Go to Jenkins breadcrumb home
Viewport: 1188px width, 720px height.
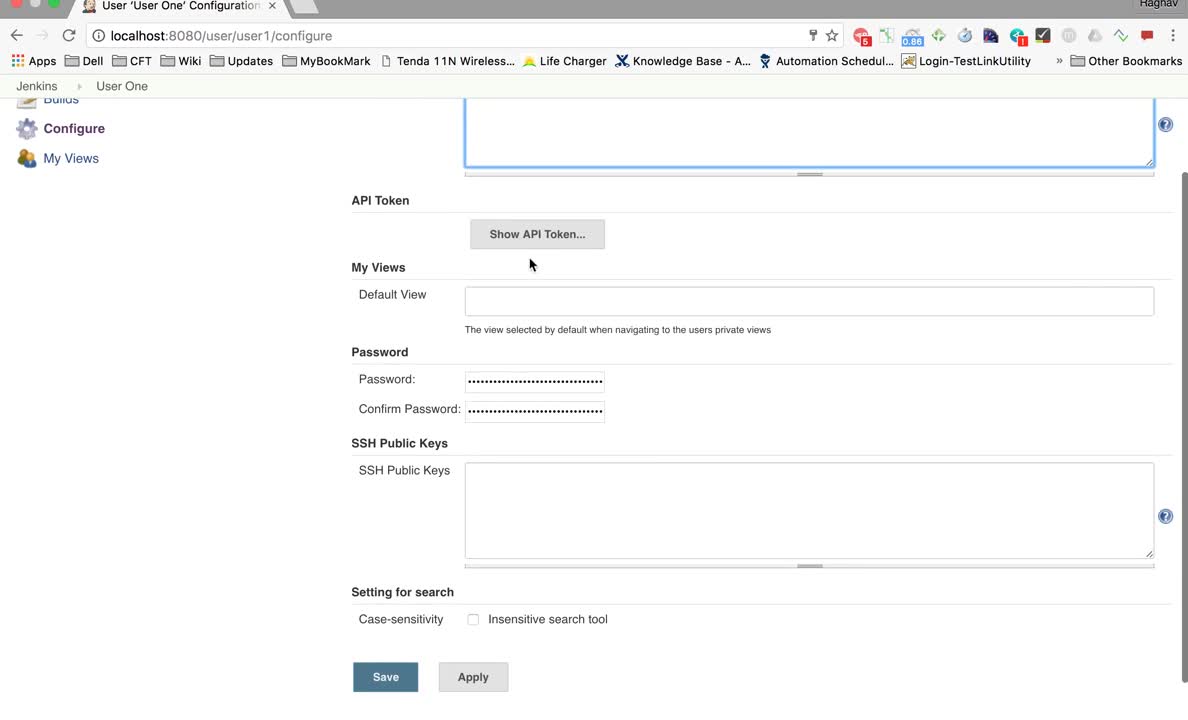[x=37, y=86]
